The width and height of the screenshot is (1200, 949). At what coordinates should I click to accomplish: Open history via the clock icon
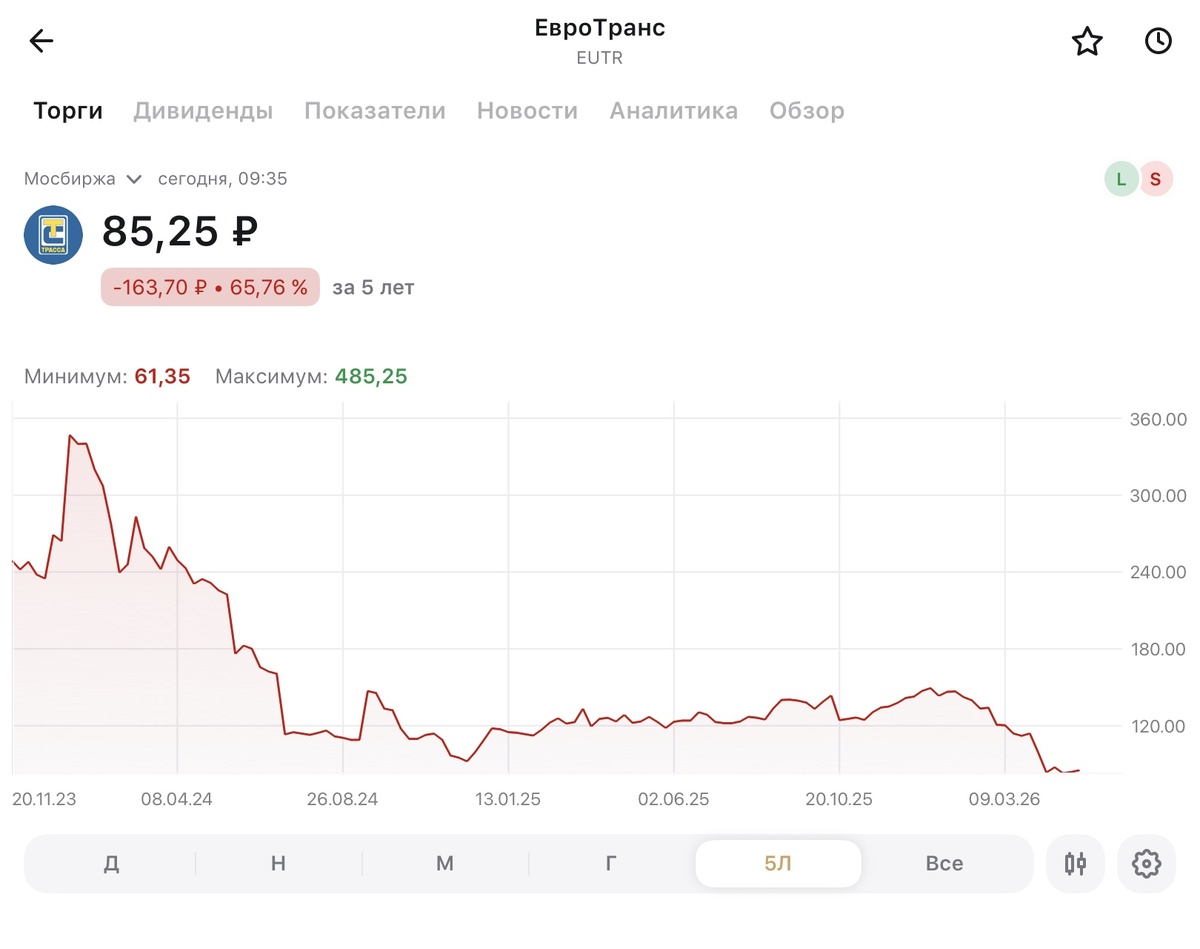1158,41
